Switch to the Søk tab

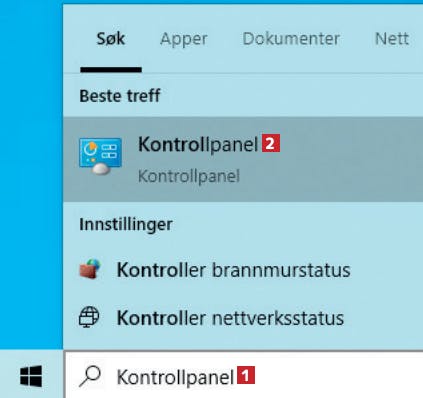click(111, 39)
